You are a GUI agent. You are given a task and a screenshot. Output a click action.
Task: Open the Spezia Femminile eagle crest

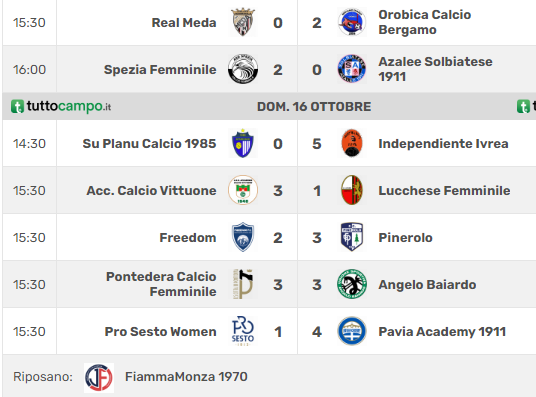(243, 69)
